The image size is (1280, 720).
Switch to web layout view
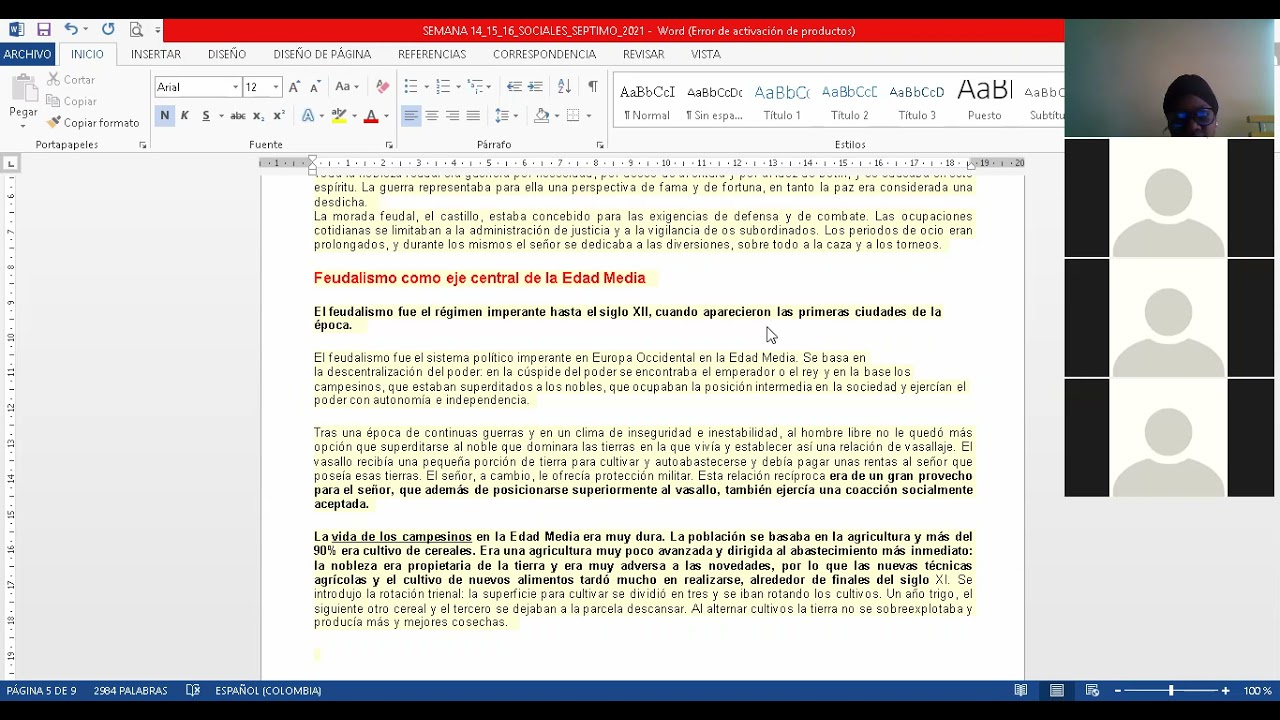click(x=1092, y=690)
